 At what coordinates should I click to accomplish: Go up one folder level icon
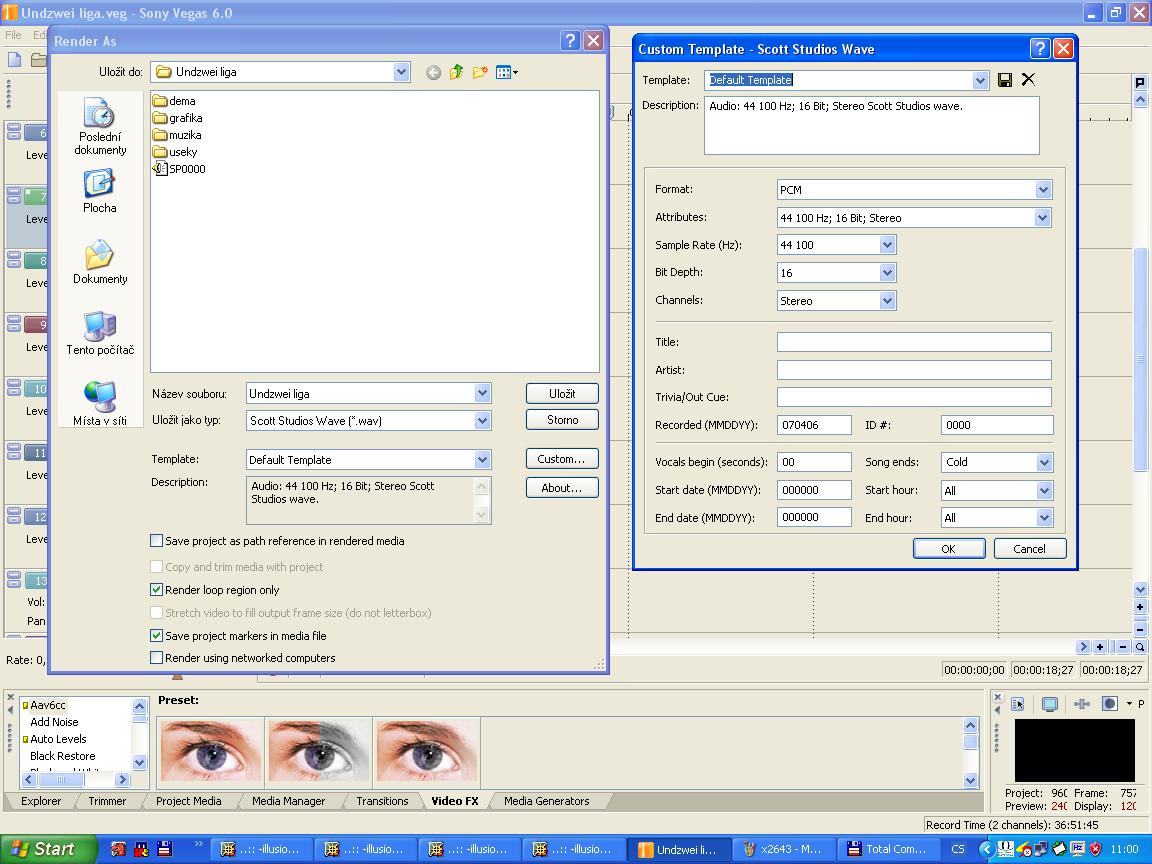point(456,72)
